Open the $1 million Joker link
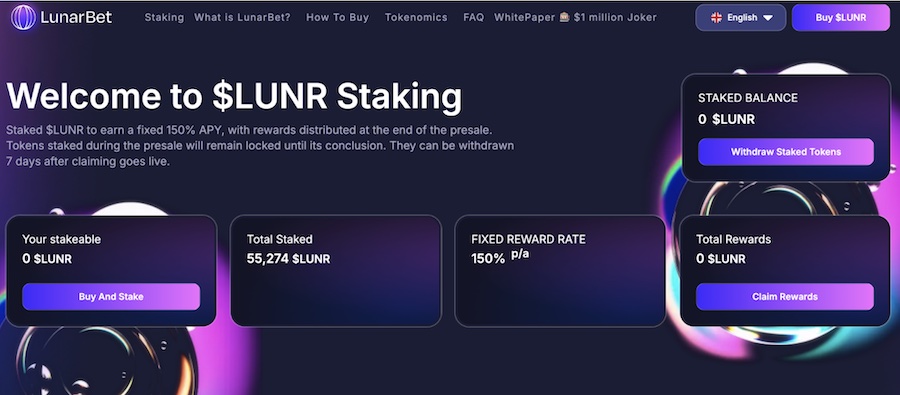The width and height of the screenshot is (900, 395). tap(615, 17)
